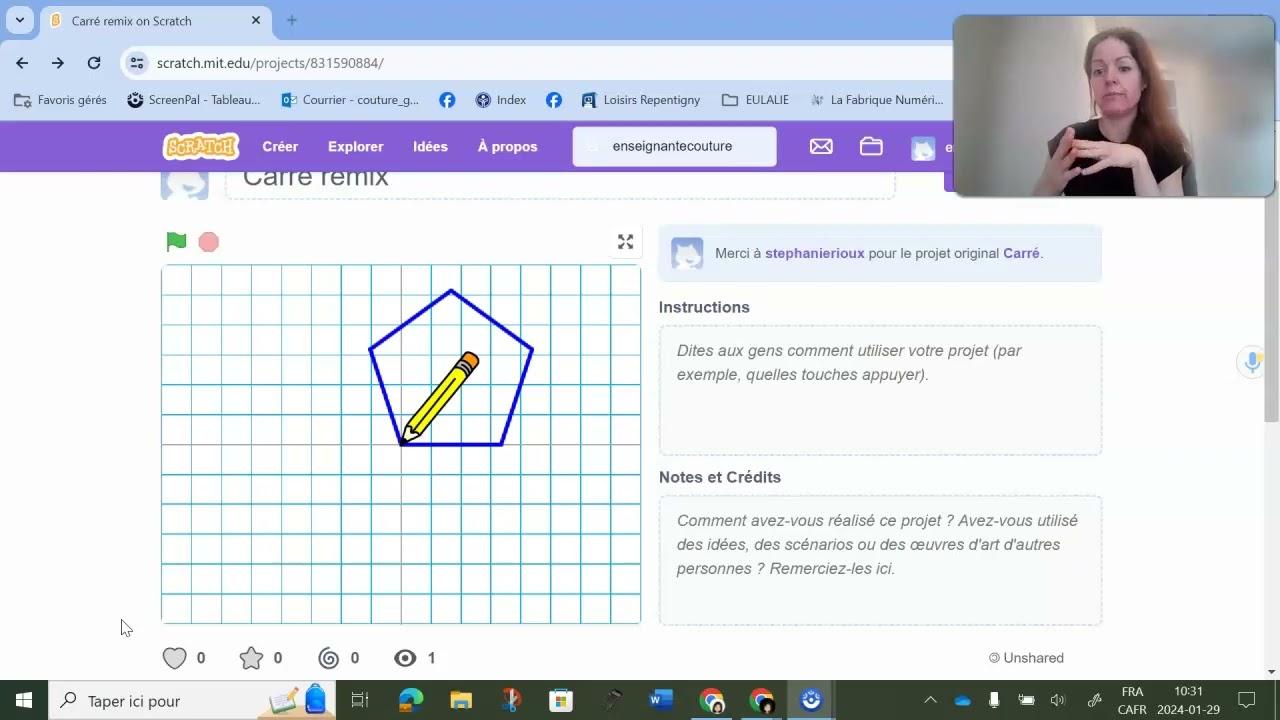Image resolution: width=1280 pixels, height=720 pixels.
Task: Click the red stop button
Action: (x=208, y=242)
